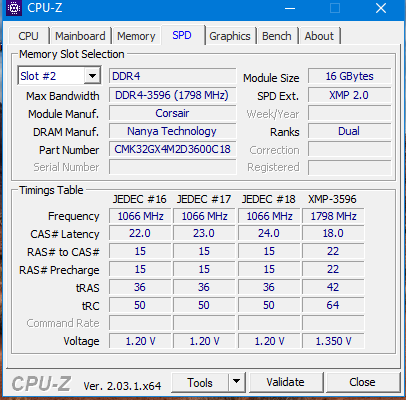Click the JEDEC #17 CAS# Latency 23.0
406x400 pixels.
point(204,234)
